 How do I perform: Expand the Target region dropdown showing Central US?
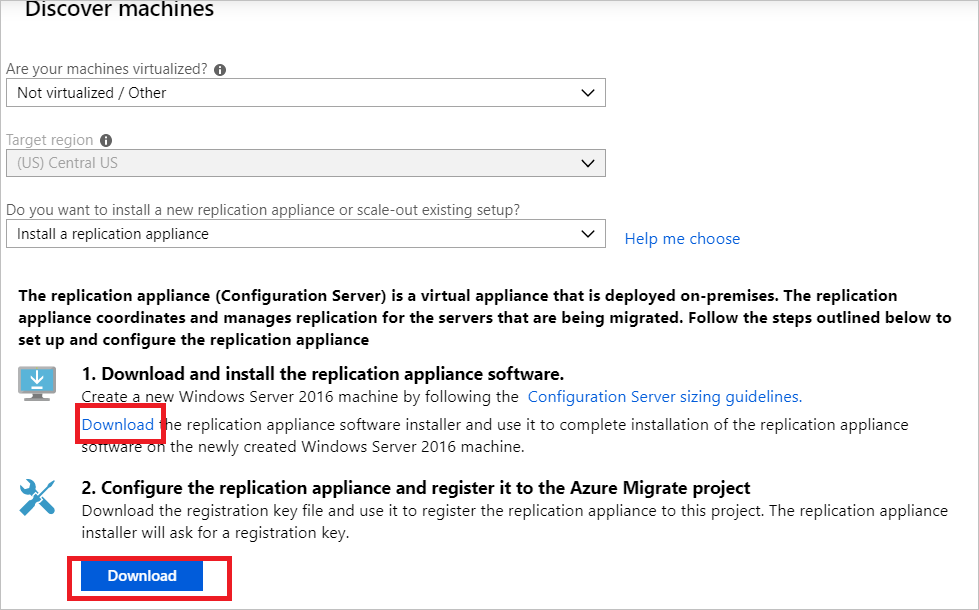click(x=306, y=162)
